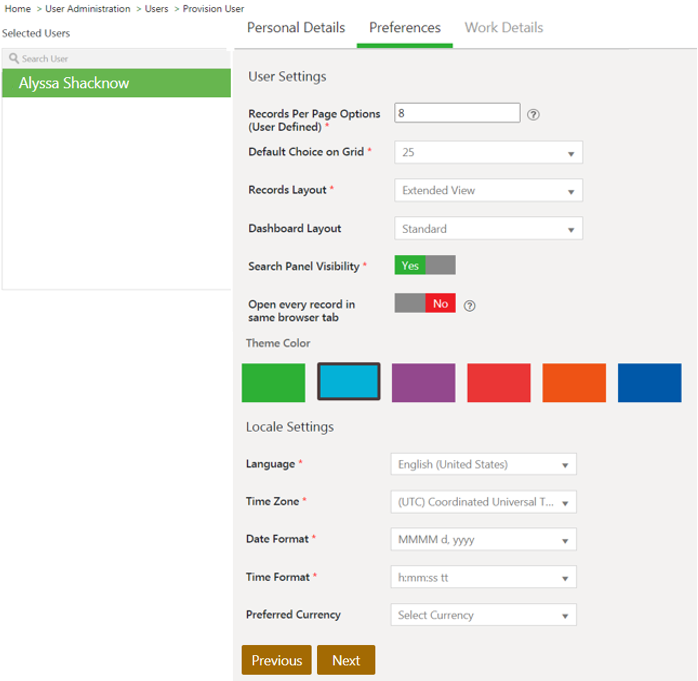Open the Work Details tab

[x=504, y=27]
